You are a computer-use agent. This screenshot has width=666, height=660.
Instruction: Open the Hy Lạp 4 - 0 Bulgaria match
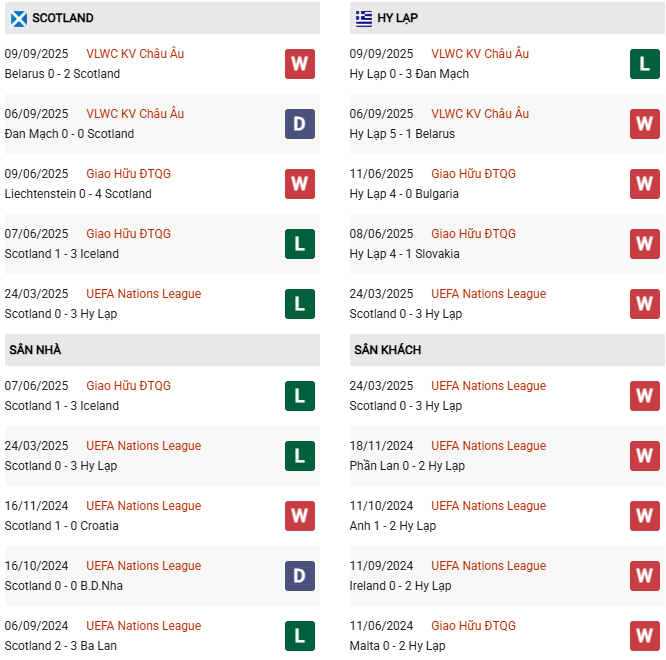404,194
